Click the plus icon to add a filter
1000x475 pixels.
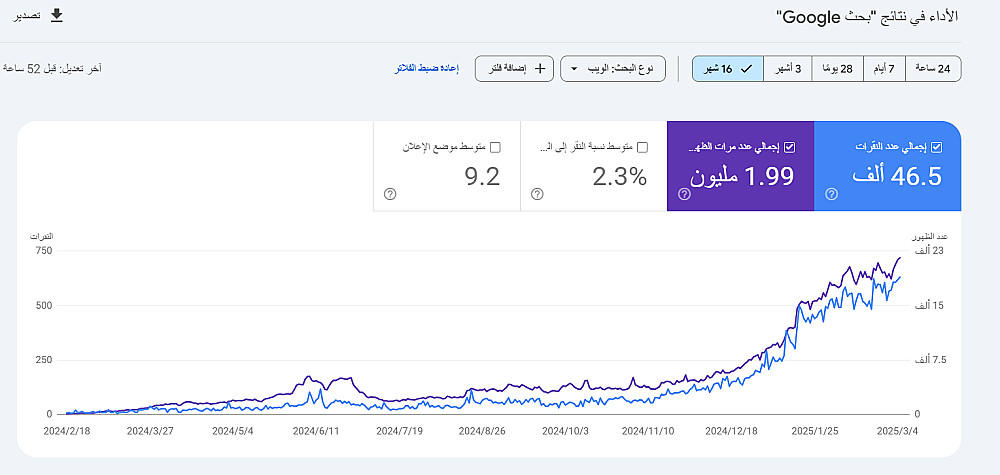tap(541, 69)
